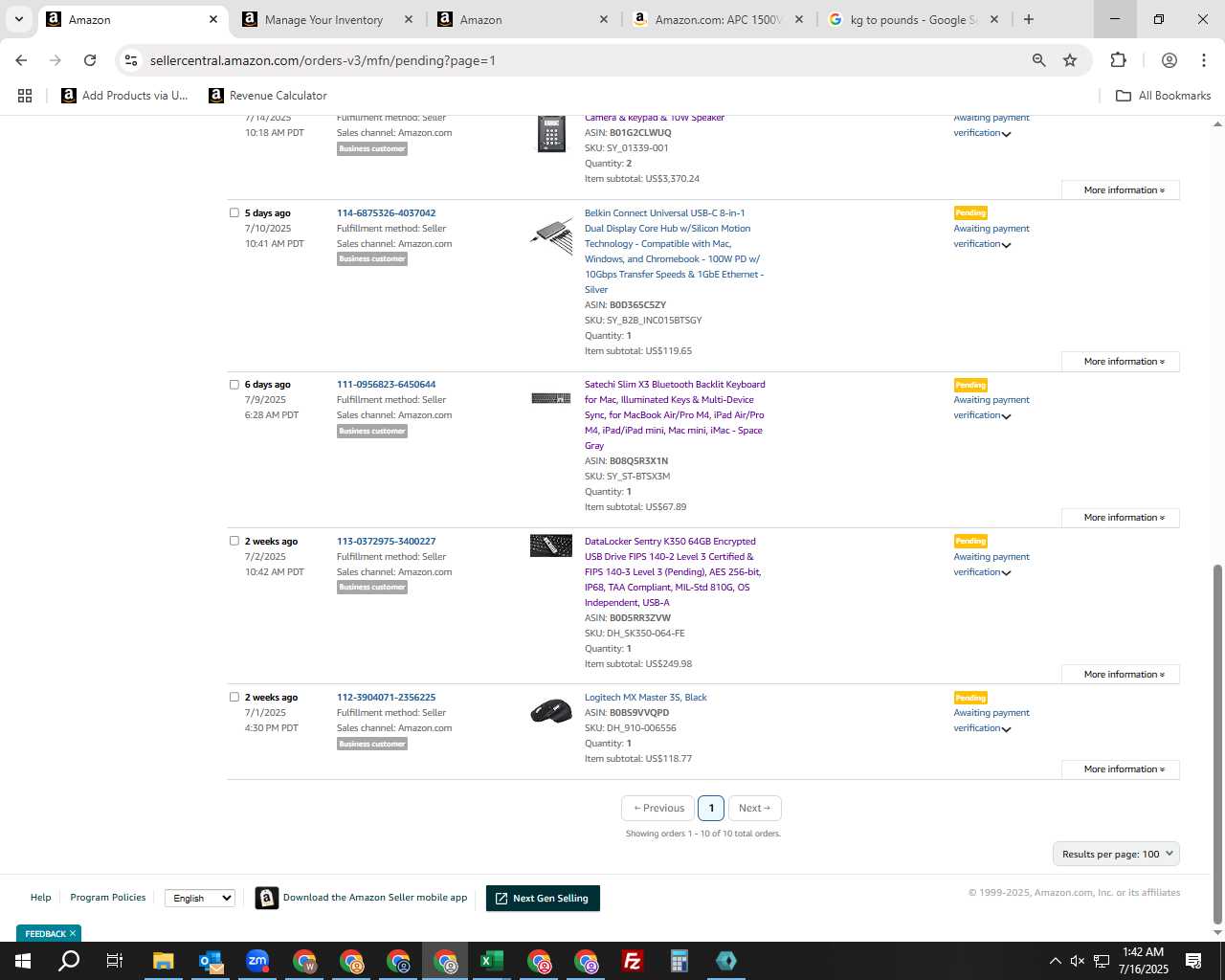Bookmark this page with the star icon

(1070, 60)
